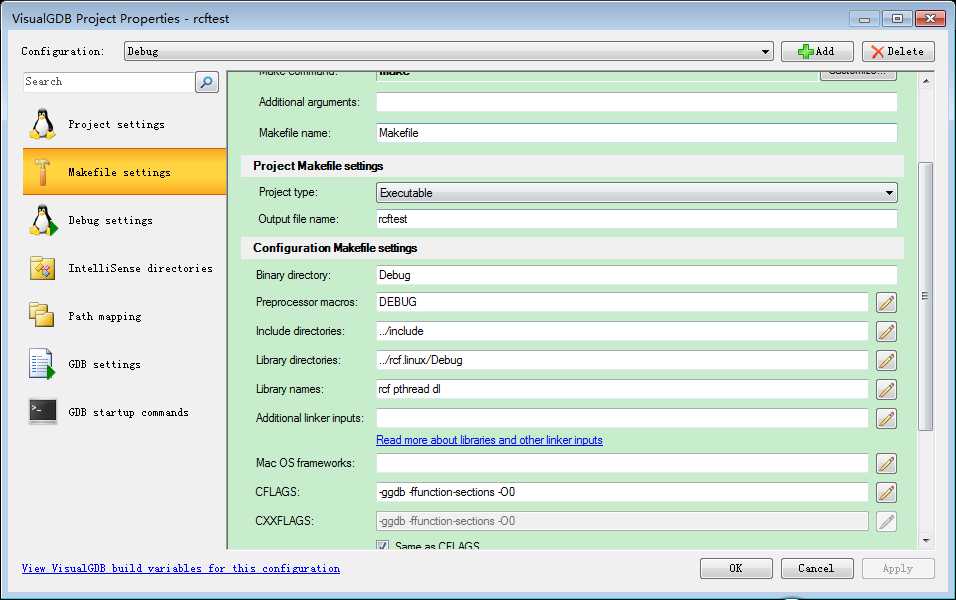Edit Preprocessor macros with pencil icon

[x=886, y=302]
